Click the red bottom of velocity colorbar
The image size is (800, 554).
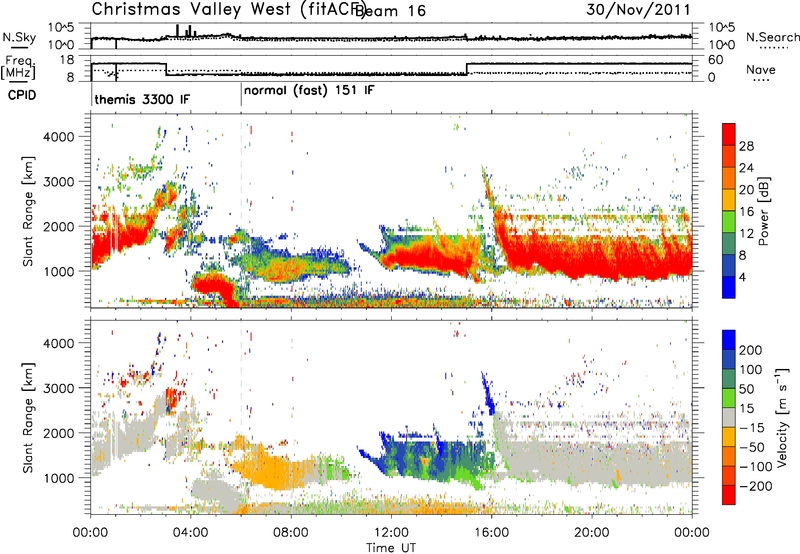(729, 495)
